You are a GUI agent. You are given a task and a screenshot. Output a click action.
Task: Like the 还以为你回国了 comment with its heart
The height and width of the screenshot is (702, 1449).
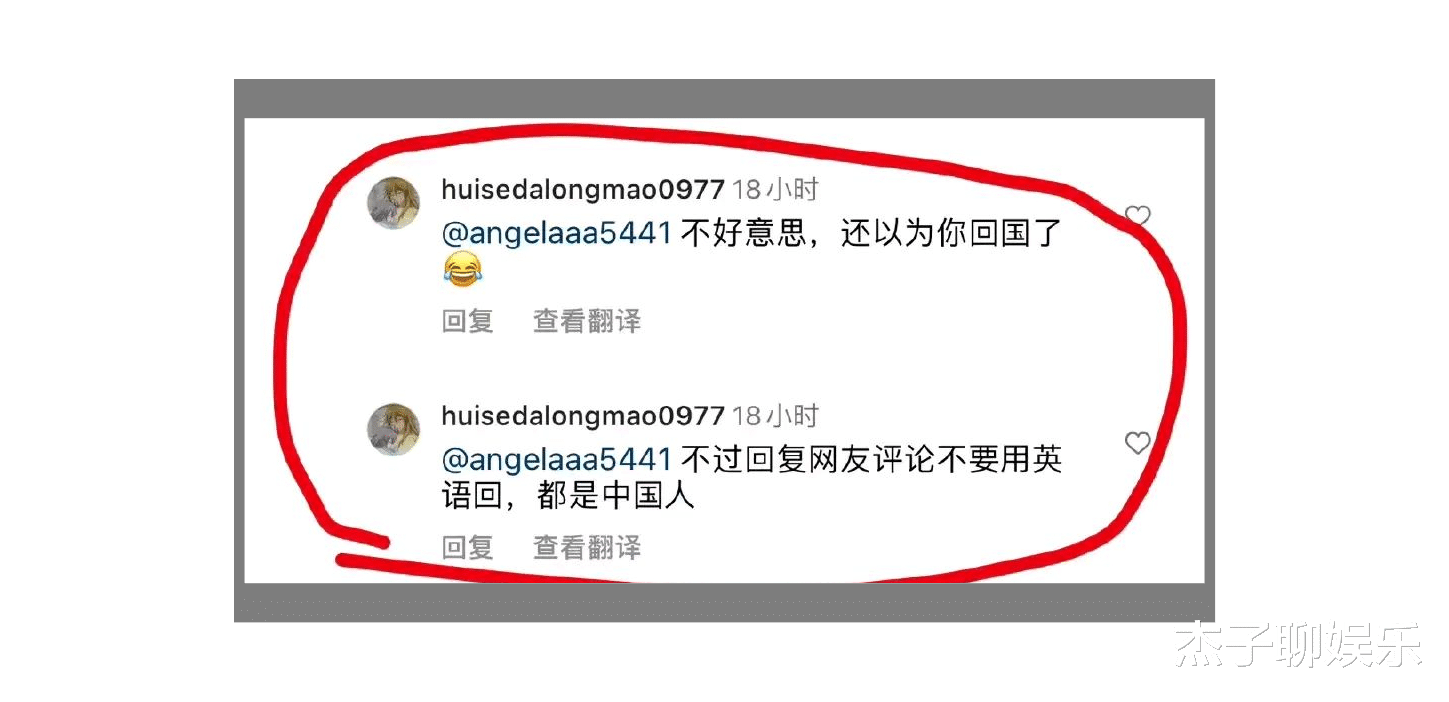tap(1138, 217)
